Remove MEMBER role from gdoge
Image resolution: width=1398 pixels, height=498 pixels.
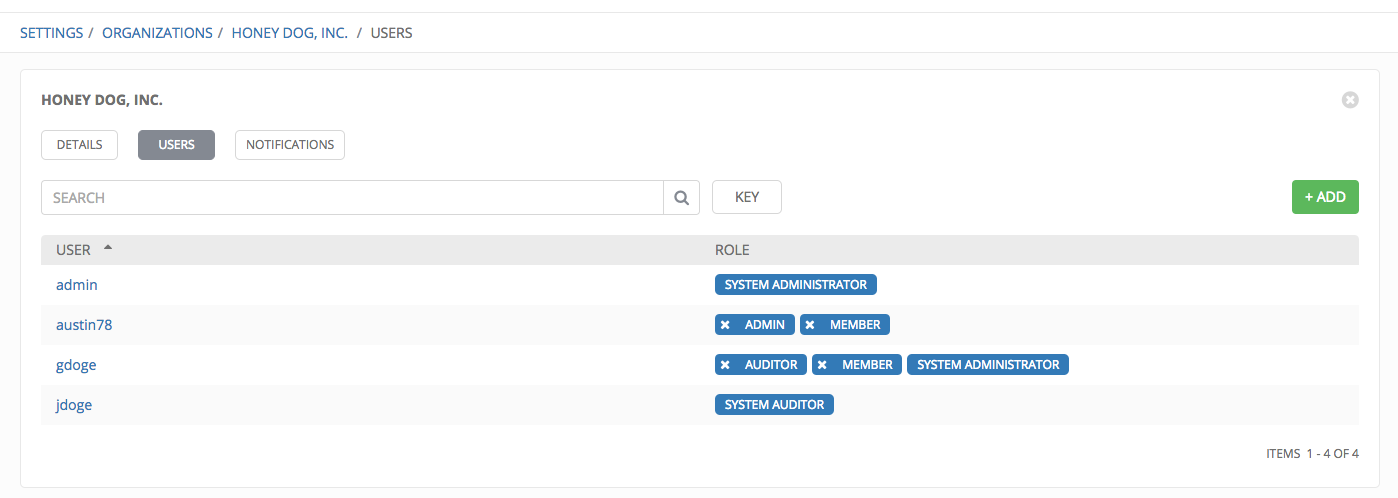point(822,365)
